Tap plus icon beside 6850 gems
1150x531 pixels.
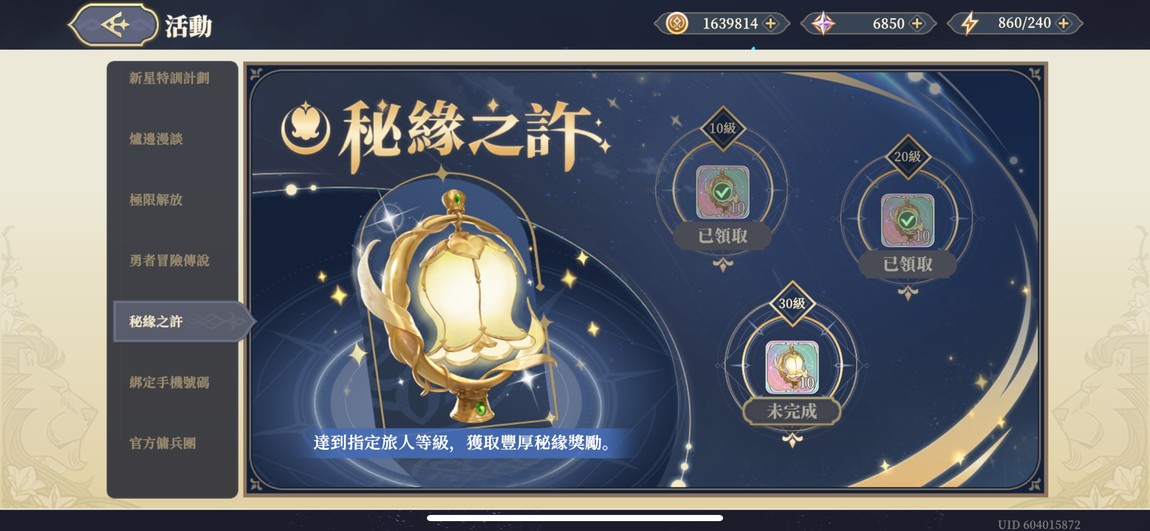click(917, 23)
